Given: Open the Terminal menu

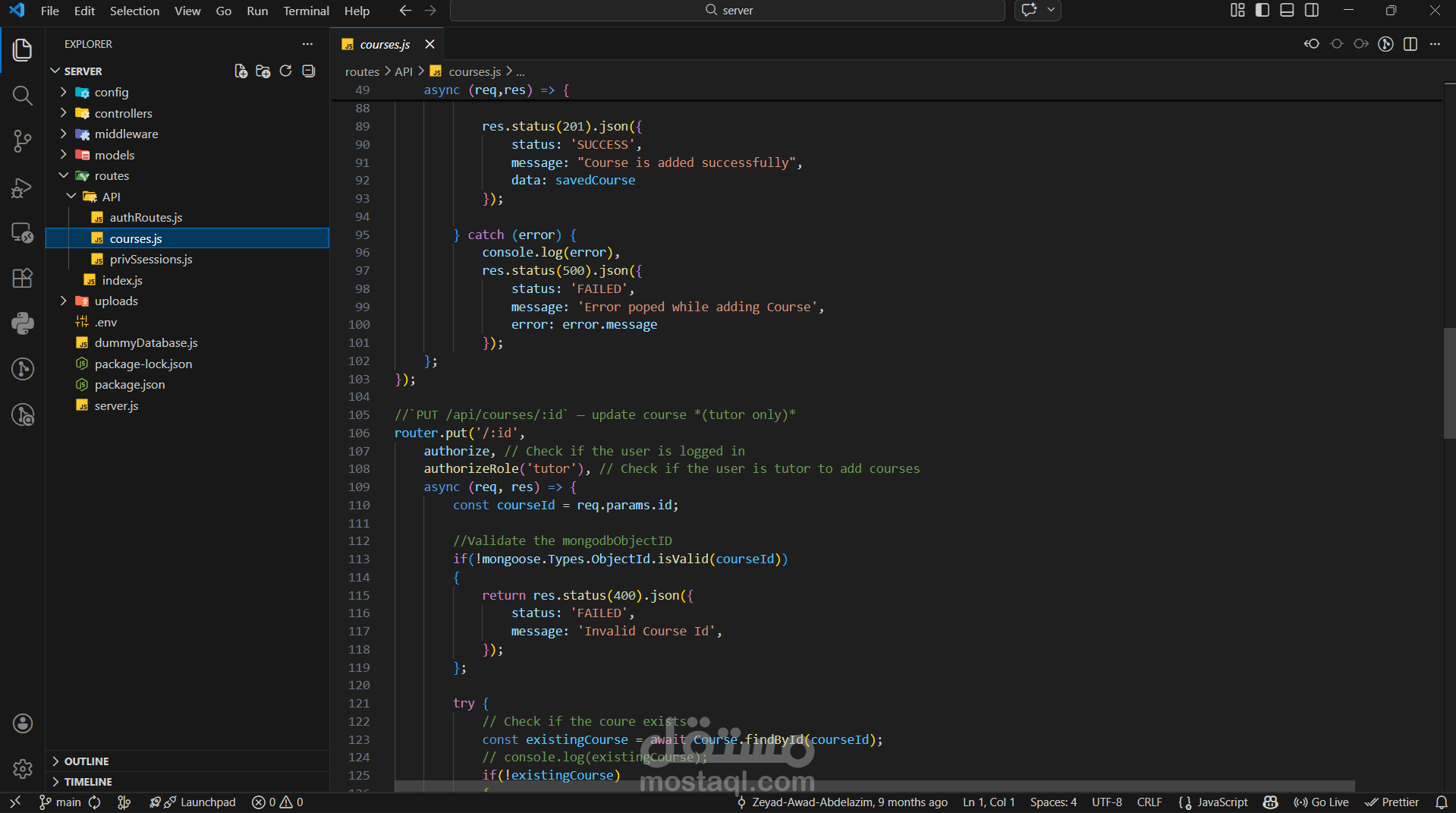Looking at the screenshot, I should (x=306, y=11).
